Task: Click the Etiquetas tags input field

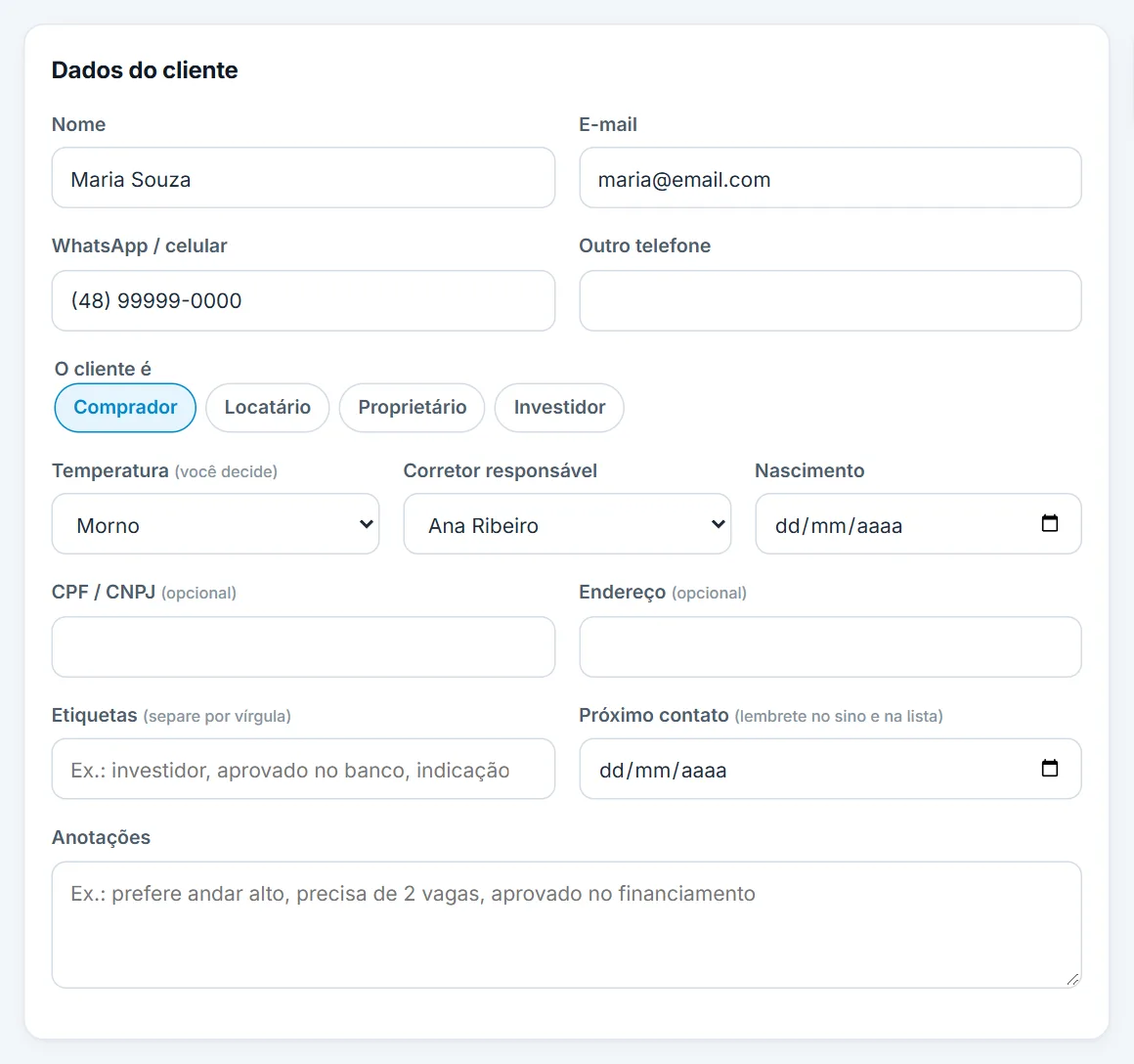Action: (x=304, y=769)
